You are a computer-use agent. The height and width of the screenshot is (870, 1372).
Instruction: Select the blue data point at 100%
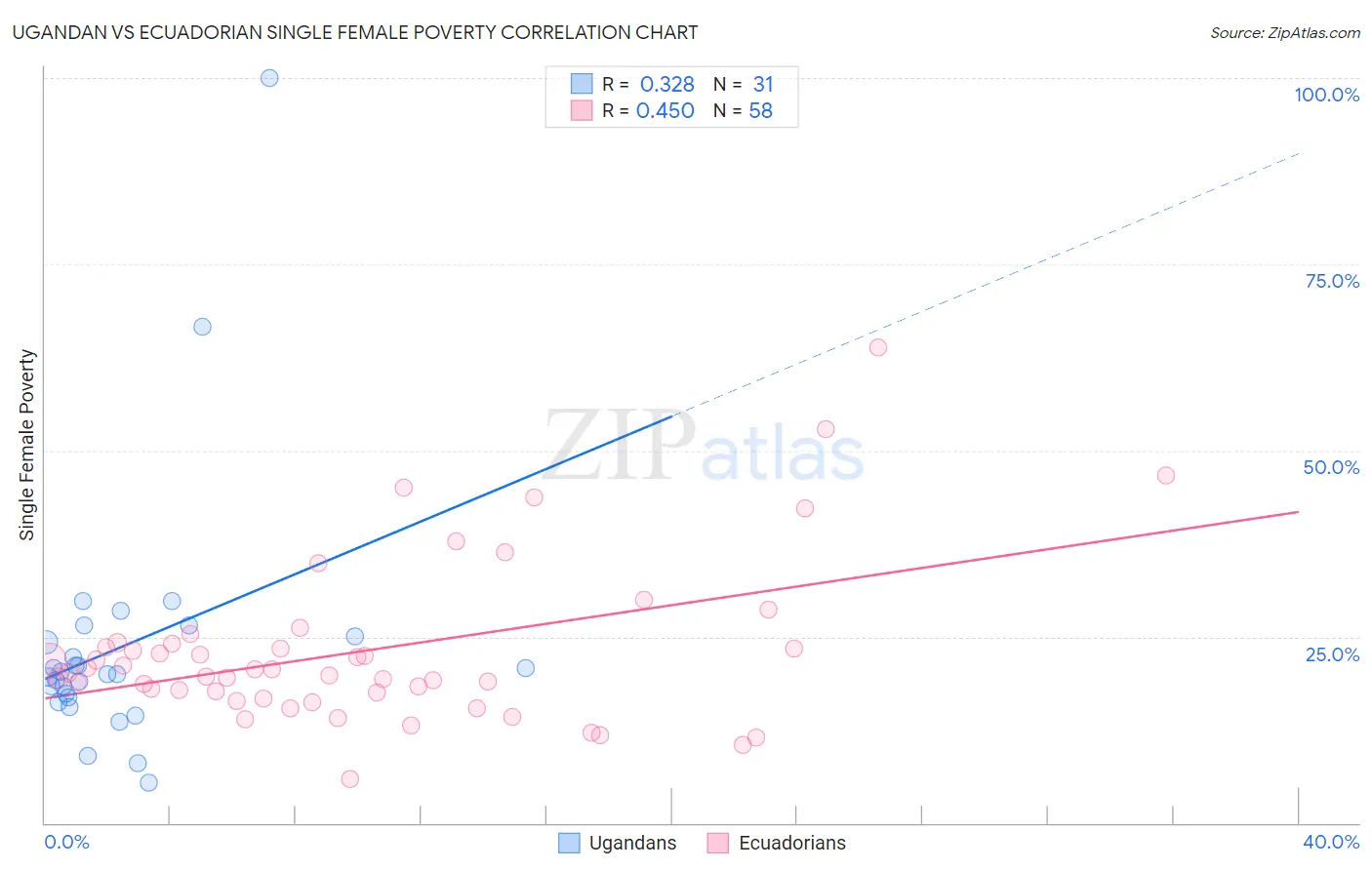coord(269,78)
